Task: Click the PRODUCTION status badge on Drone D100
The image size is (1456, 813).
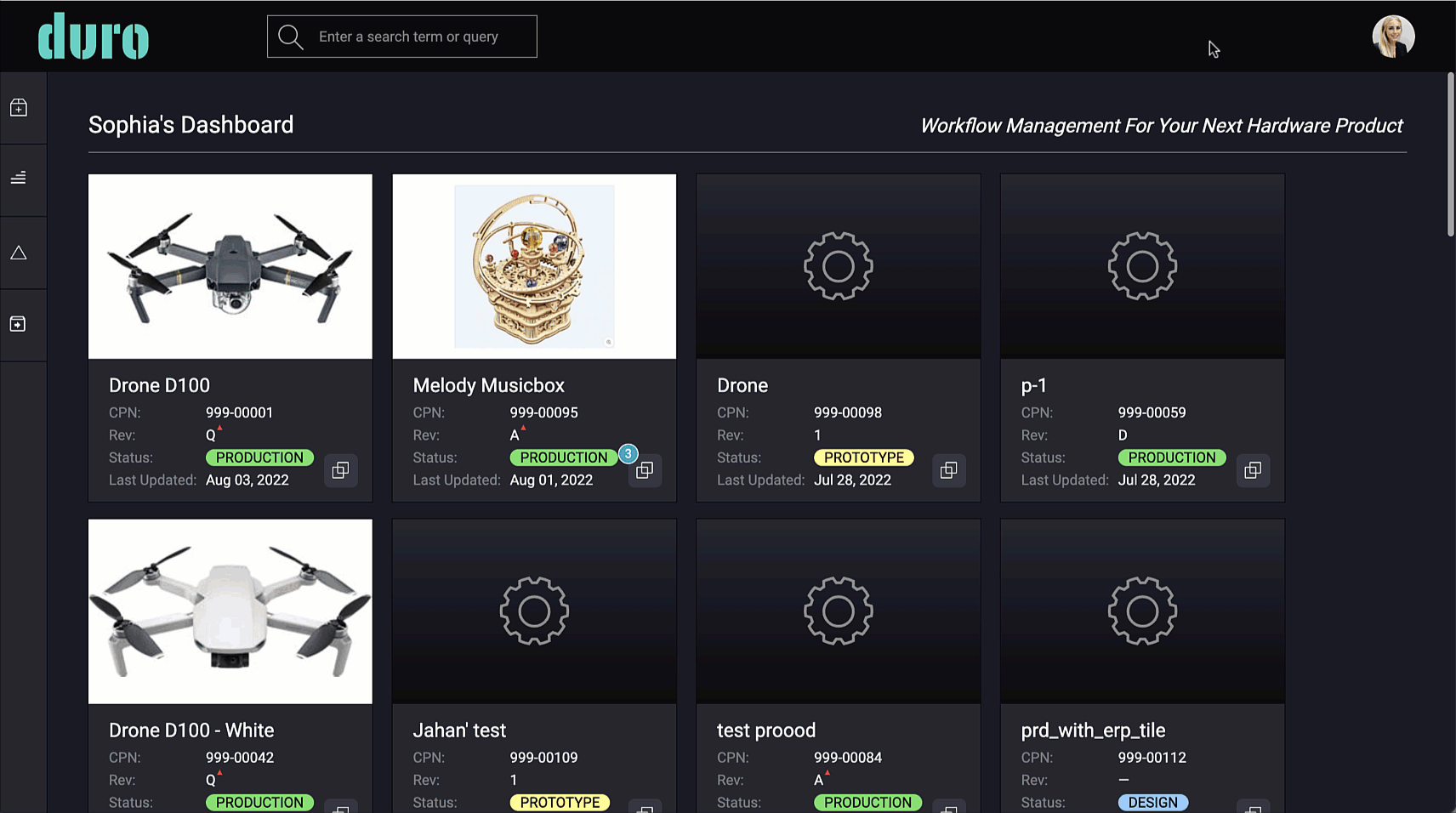Action: point(259,457)
